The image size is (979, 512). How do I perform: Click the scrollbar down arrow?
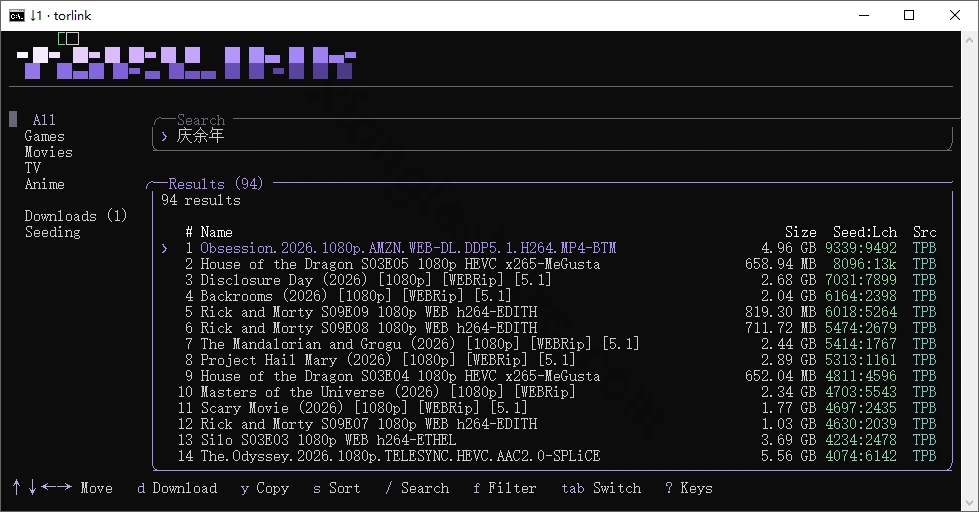[x=970, y=503]
